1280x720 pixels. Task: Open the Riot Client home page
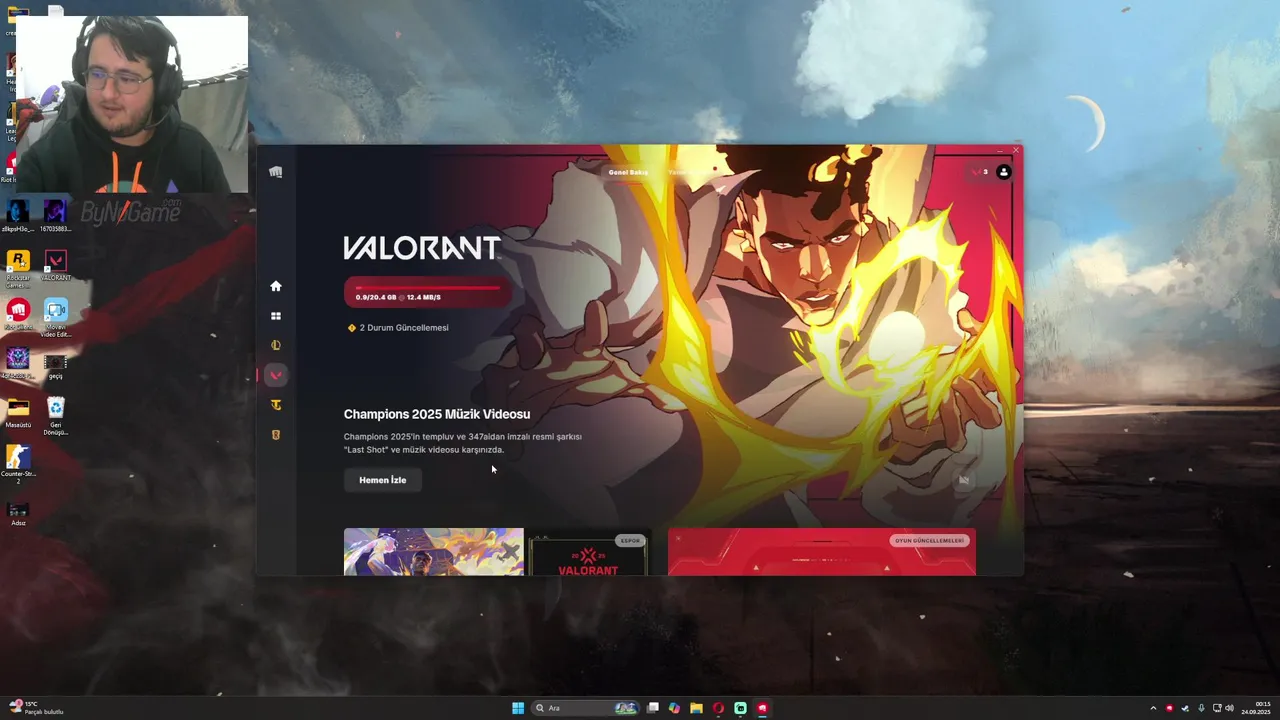(276, 286)
